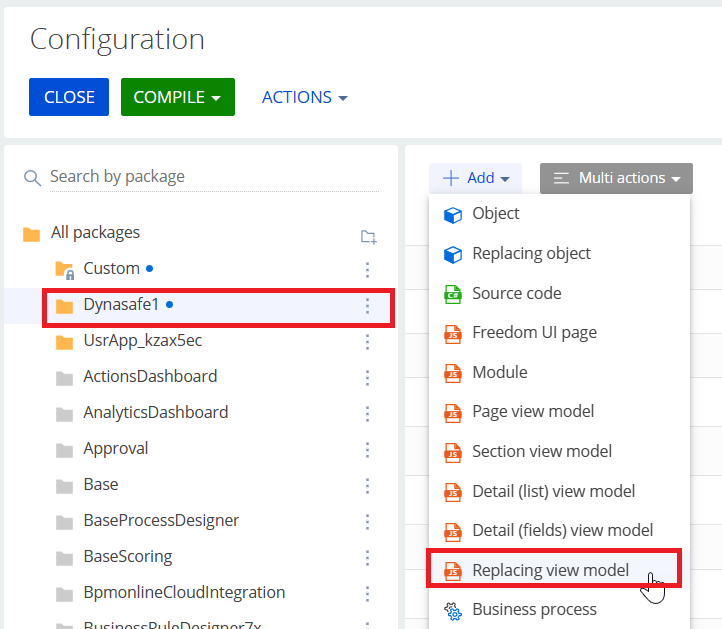
Task: Click the locked Custom package folder icon
Action: pyautogui.click(x=64, y=269)
